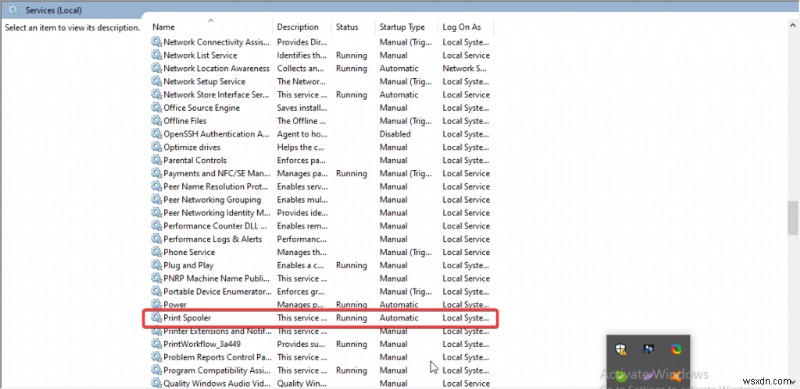
Task: Click the Services (Local) magnifier gear icon
Action: (14, 10)
